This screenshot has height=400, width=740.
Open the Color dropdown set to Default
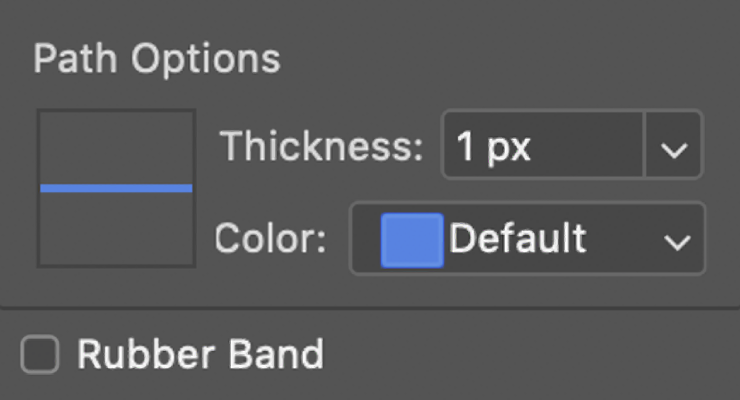coord(527,239)
